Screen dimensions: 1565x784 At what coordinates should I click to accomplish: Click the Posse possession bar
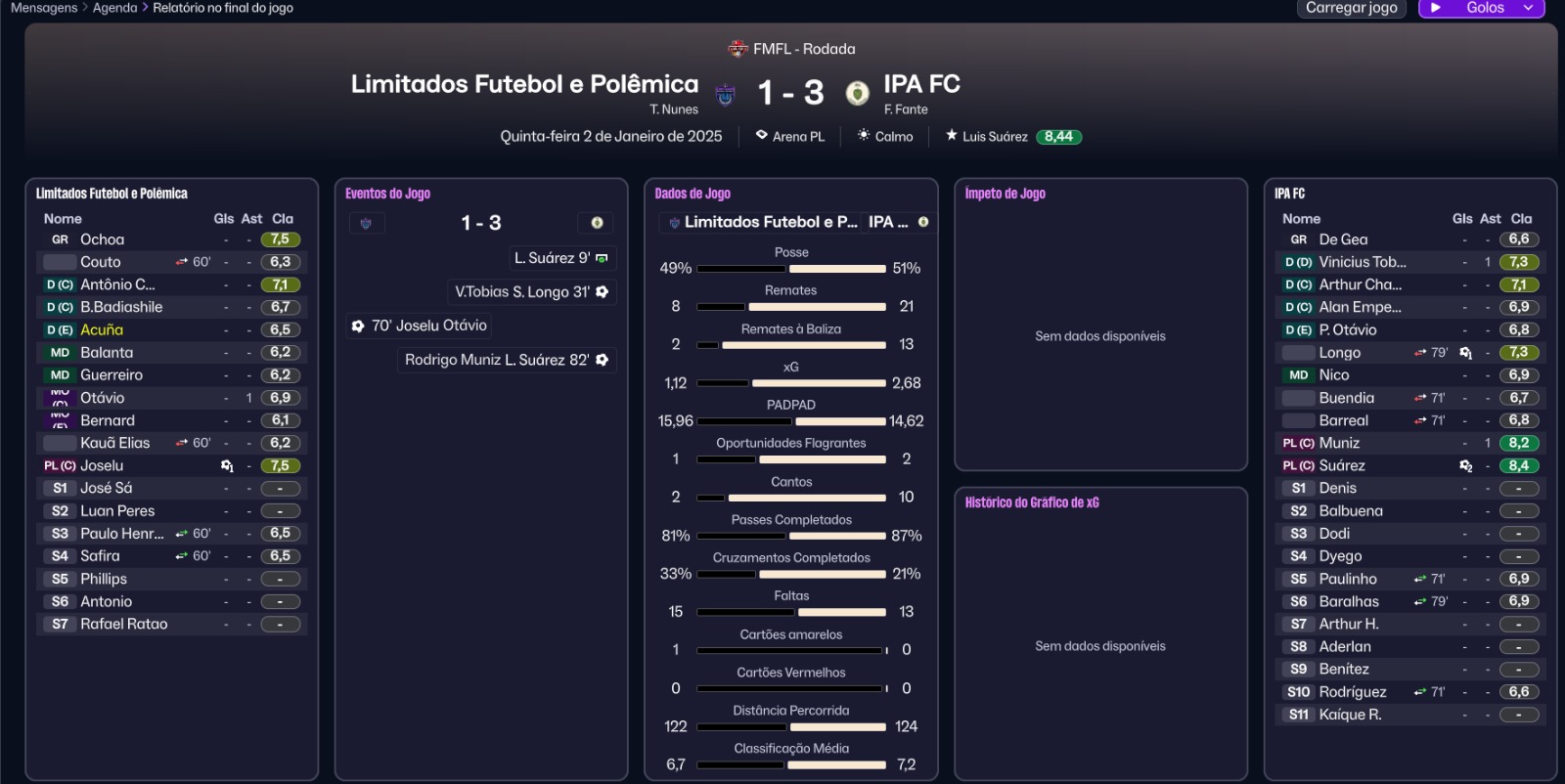pos(790,268)
